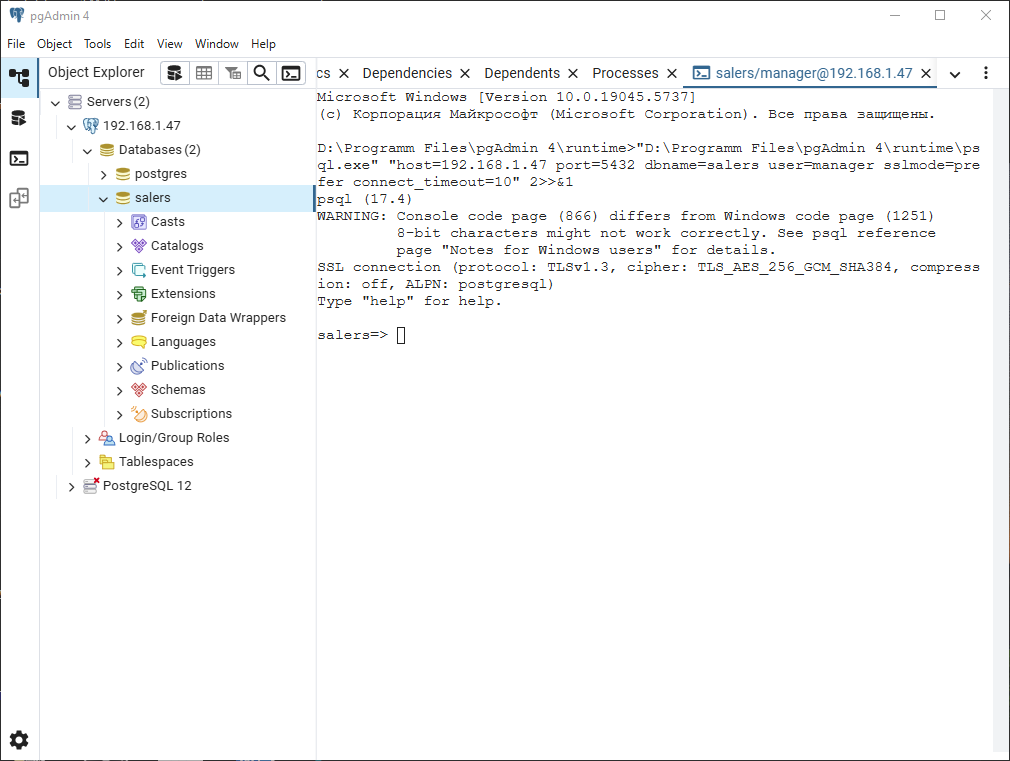Switch to the Dependents tab
The image size is (1010, 761).
coord(522,73)
